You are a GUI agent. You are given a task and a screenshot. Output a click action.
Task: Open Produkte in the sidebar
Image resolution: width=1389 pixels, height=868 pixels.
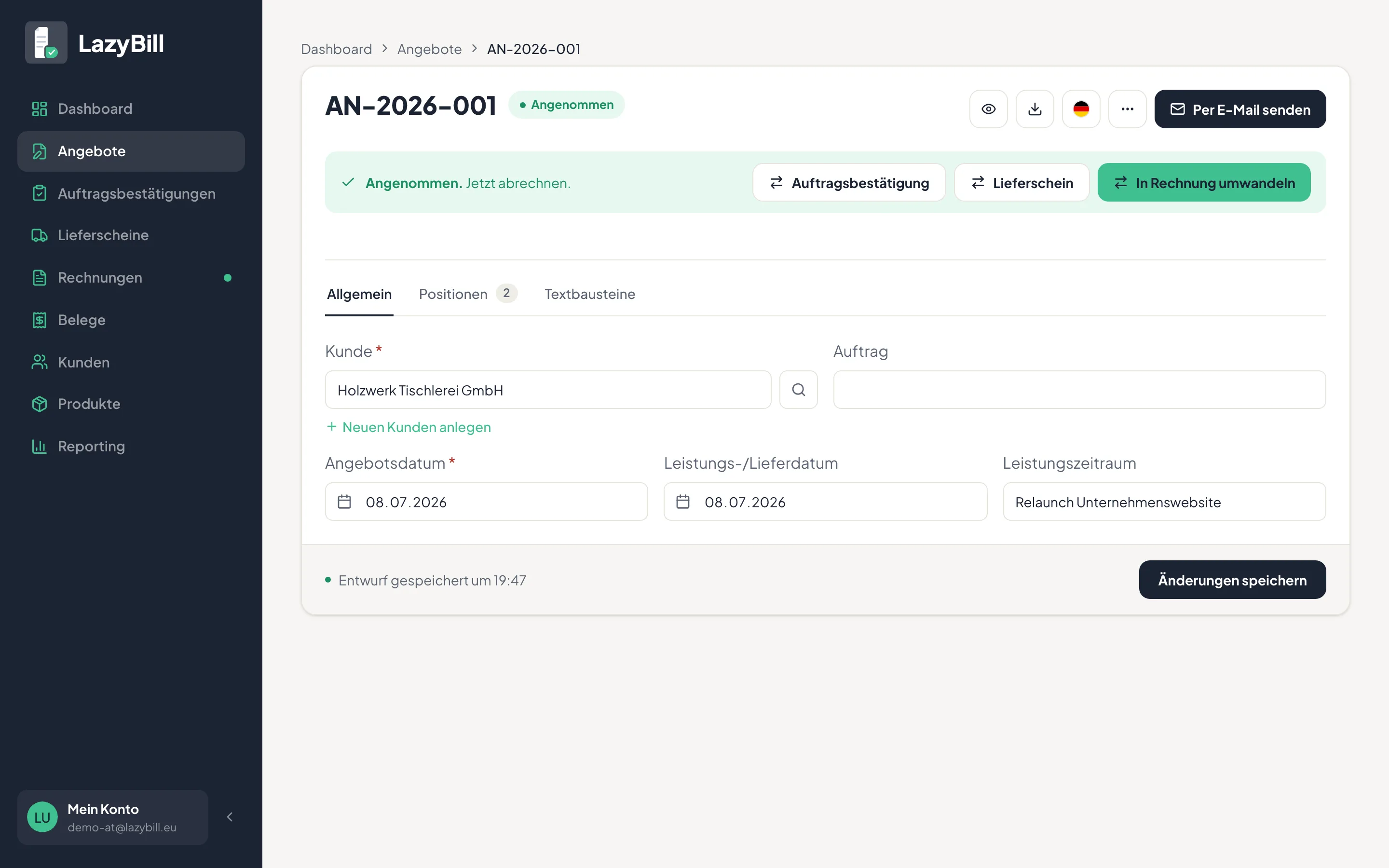(131, 404)
